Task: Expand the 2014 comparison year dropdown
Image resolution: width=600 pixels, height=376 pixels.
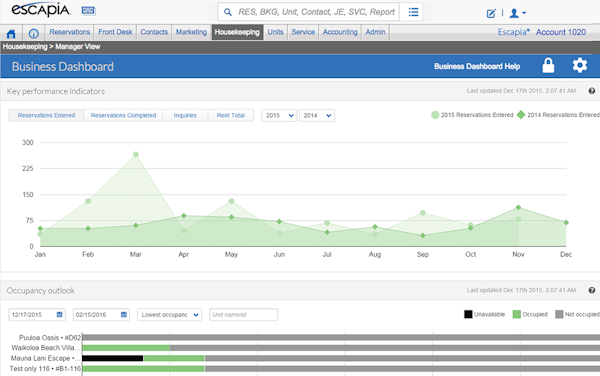Action: [x=317, y=116]
